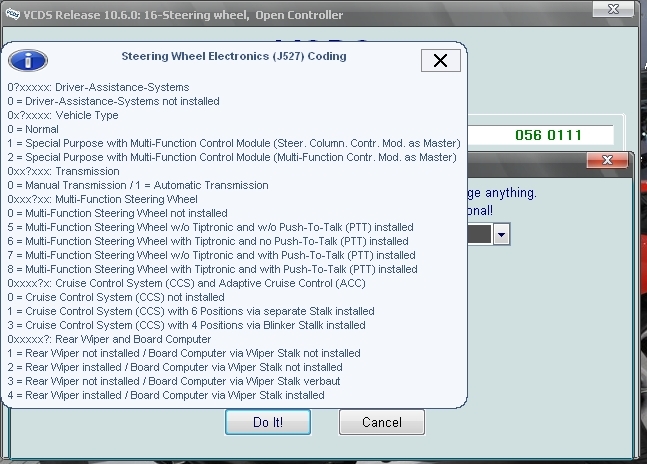Click the '6 = ... with Tiptronic and no PTT' line
The width and height of the screenshot is (647, 464).
(208, 242)
